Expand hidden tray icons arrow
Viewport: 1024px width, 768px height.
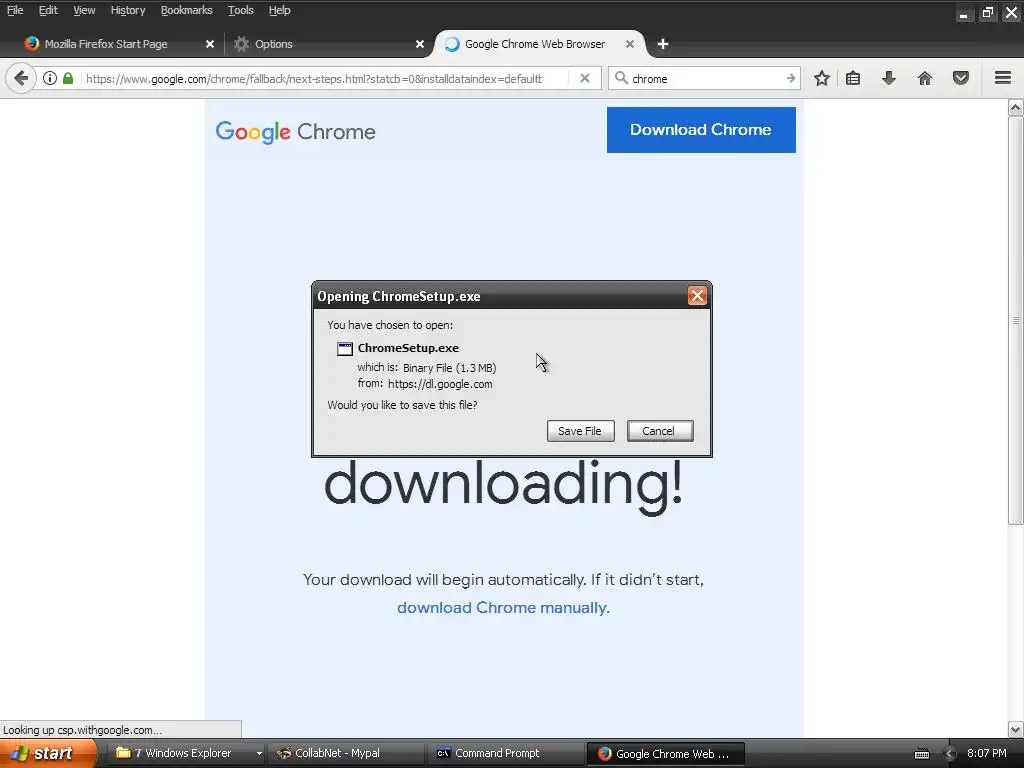coord(948,754)
